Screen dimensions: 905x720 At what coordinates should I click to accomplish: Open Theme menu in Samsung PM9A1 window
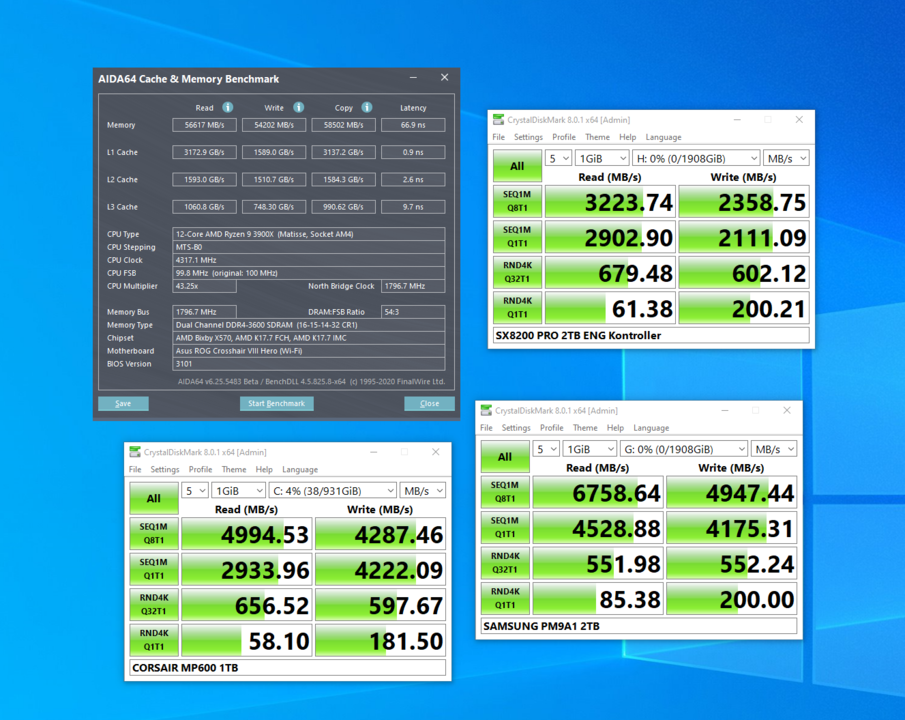pyautogui.click(x=585, y=427)
